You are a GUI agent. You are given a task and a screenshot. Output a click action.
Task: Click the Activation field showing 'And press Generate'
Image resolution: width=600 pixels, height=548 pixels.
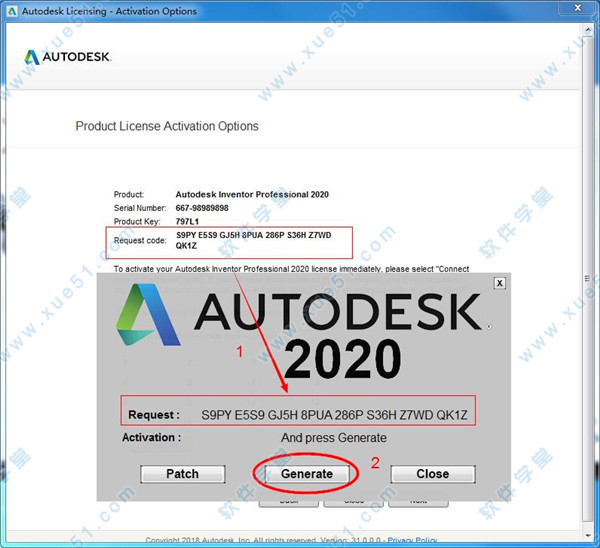[x=334, y=437]
